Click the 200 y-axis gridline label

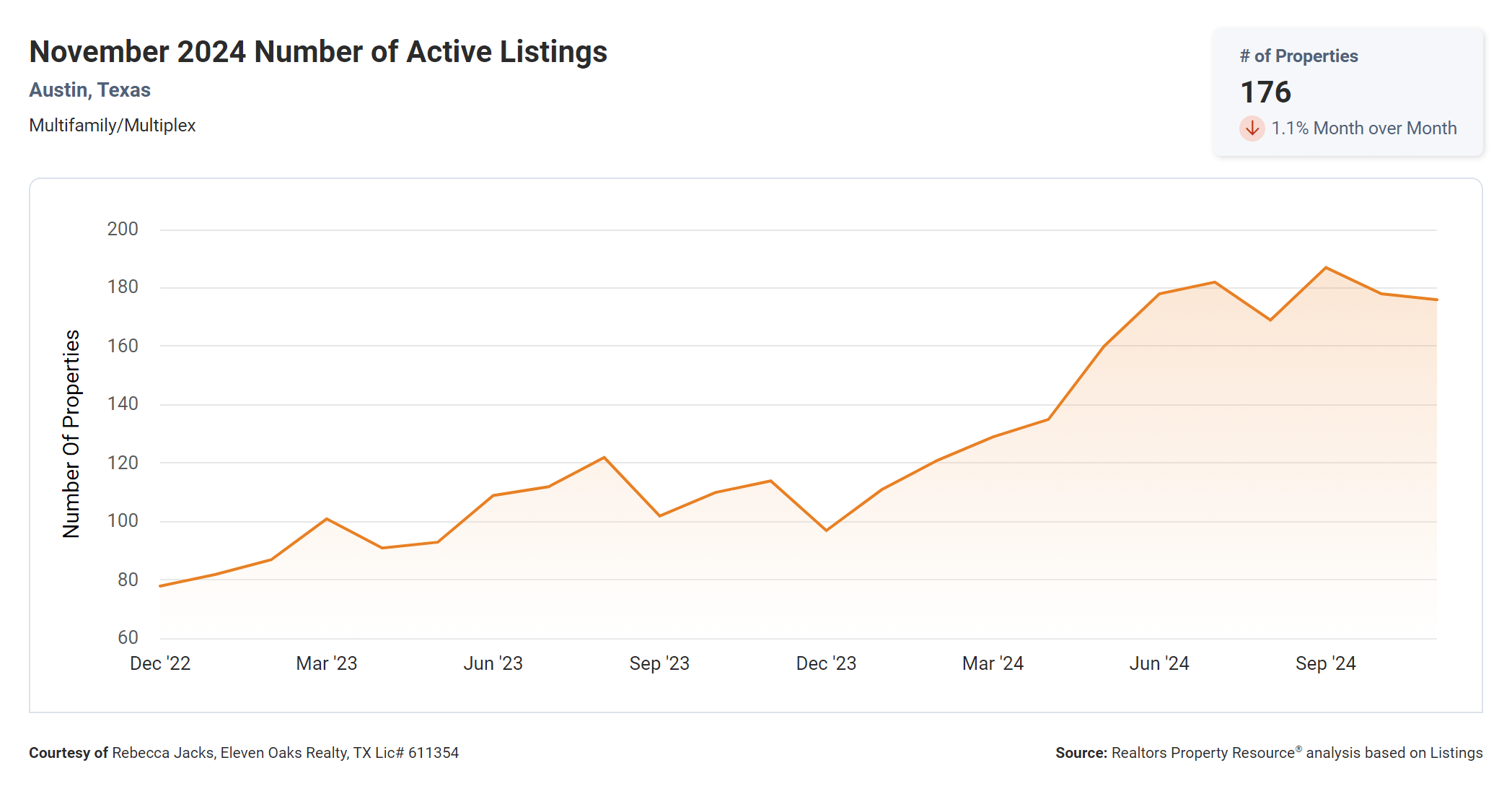(x=123, y=230)
